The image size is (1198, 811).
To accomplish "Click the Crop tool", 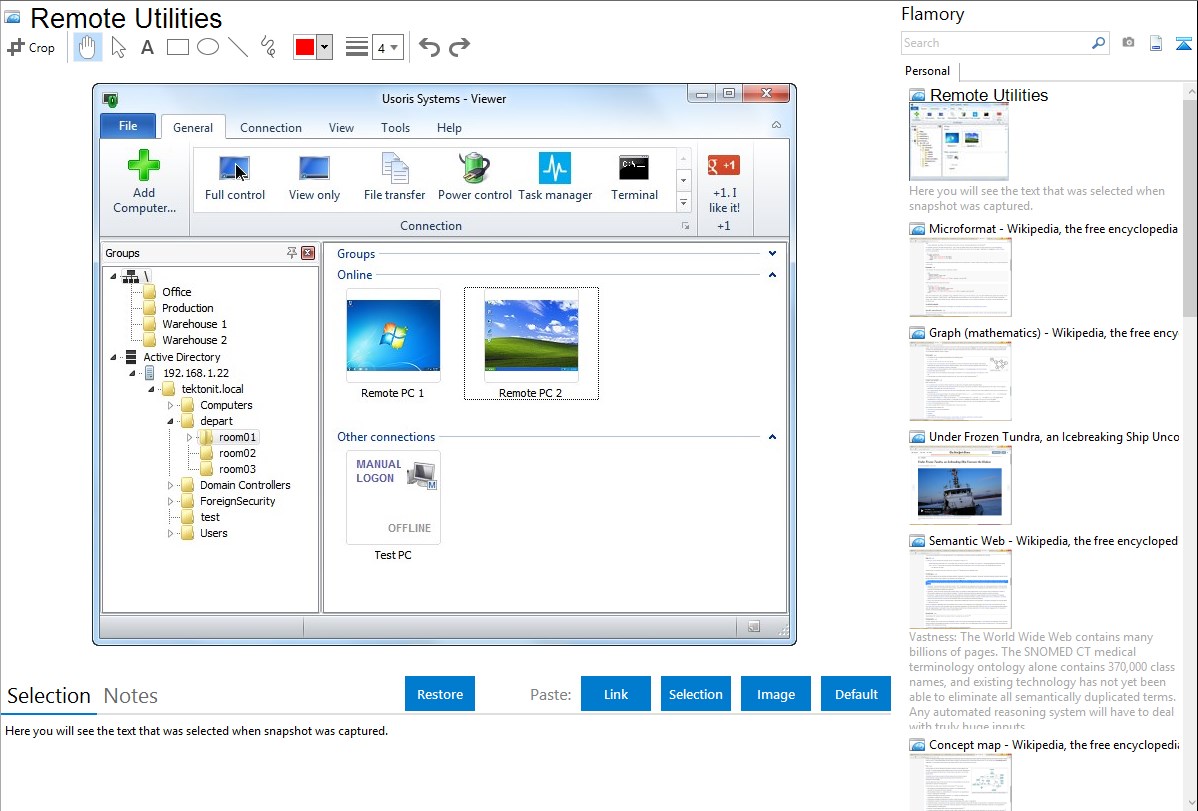I will click(31, 47).
